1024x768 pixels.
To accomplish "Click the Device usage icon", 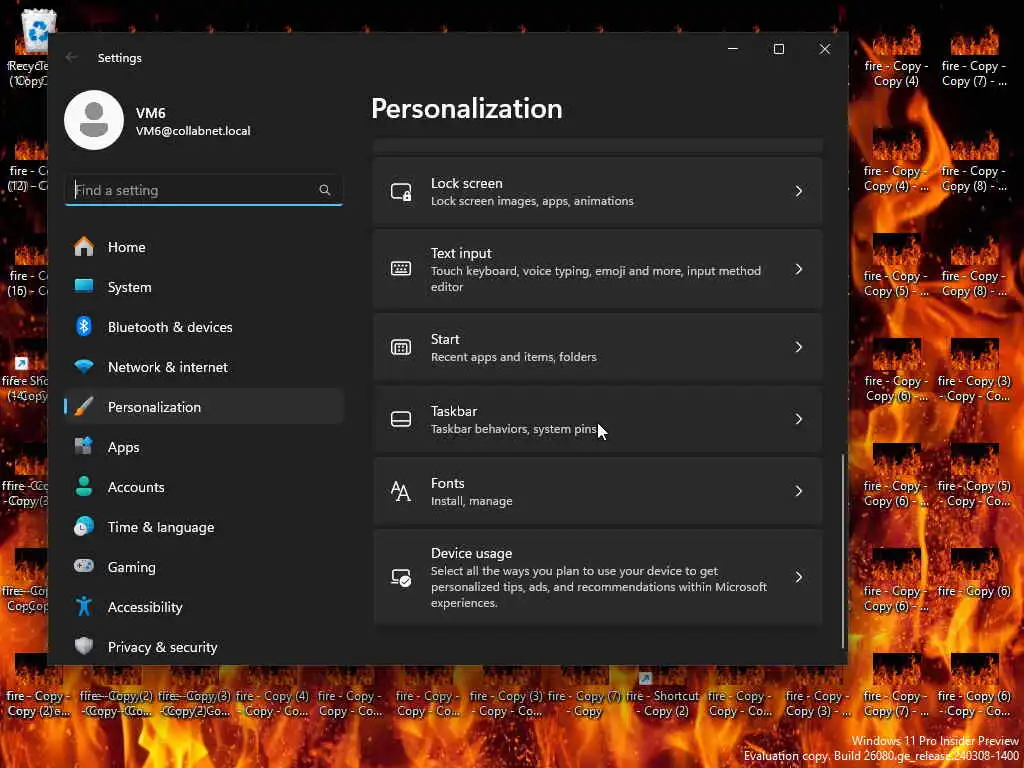I will tap(401, 577).
